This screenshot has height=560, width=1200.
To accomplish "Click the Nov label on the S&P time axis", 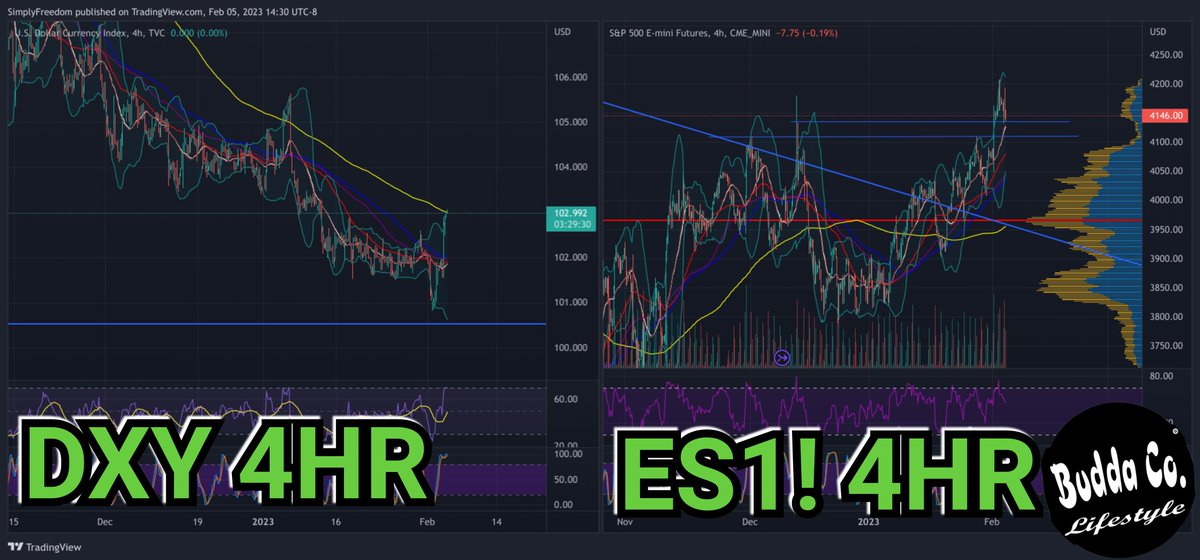I will (x=626, y=523).
